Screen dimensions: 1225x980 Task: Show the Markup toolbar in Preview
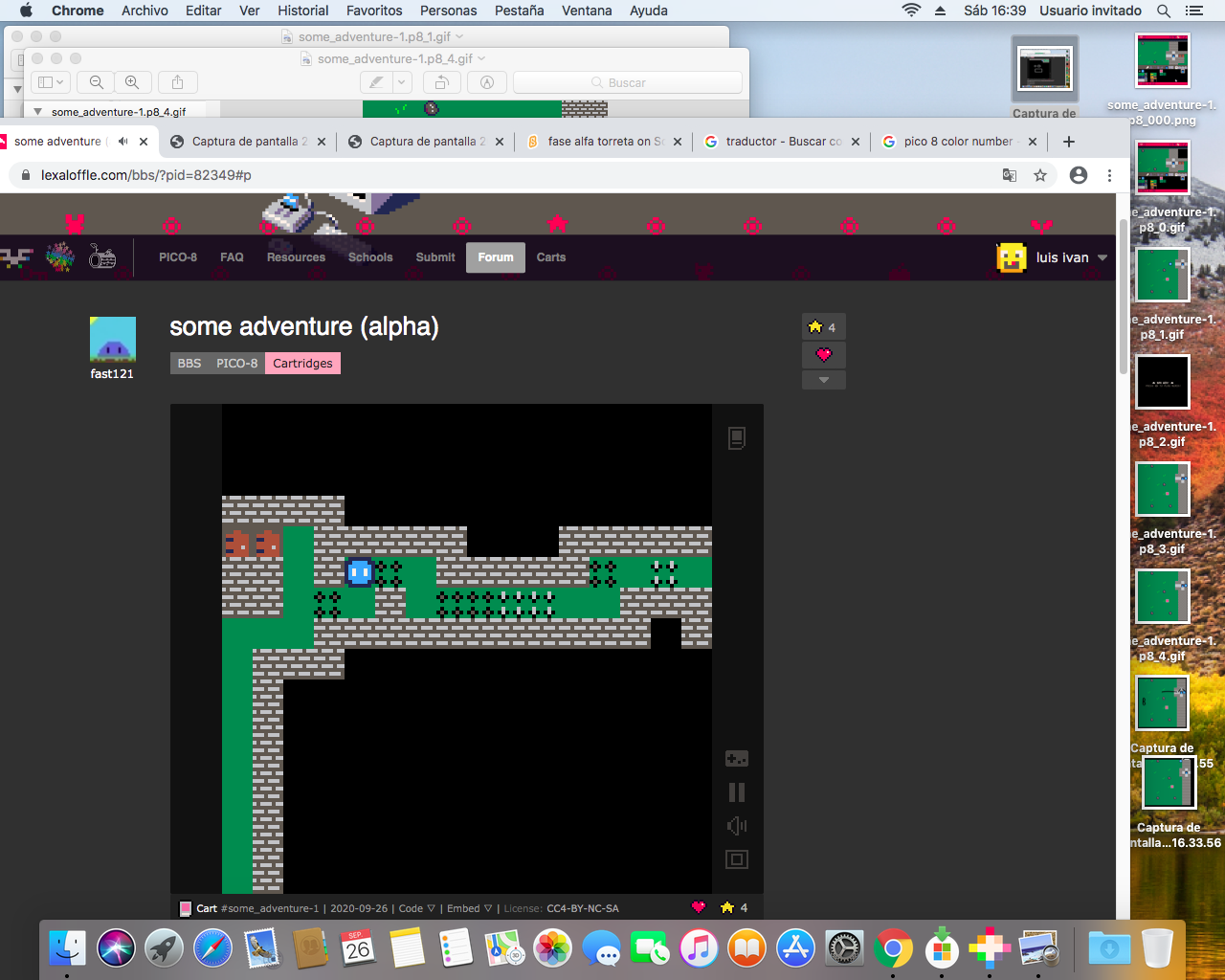click(487, 82)
